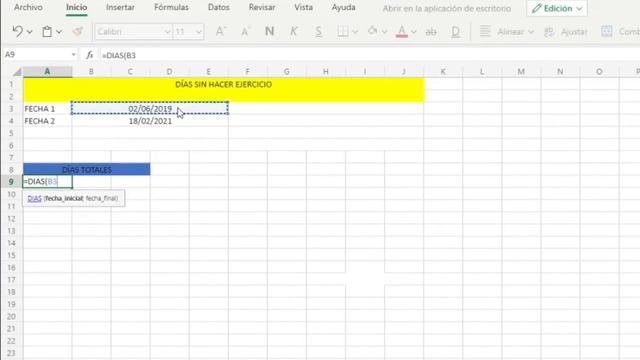Image resolution: width=640 pixels, height=360 pixels.
Task: Select column K header
Action: coord(443,71)
